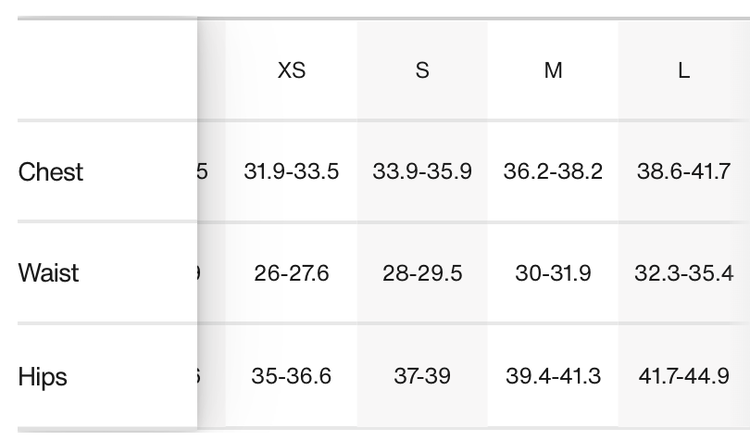Click the M size column header
Viewport: 750px width, 441px height.
pos(553,72)
